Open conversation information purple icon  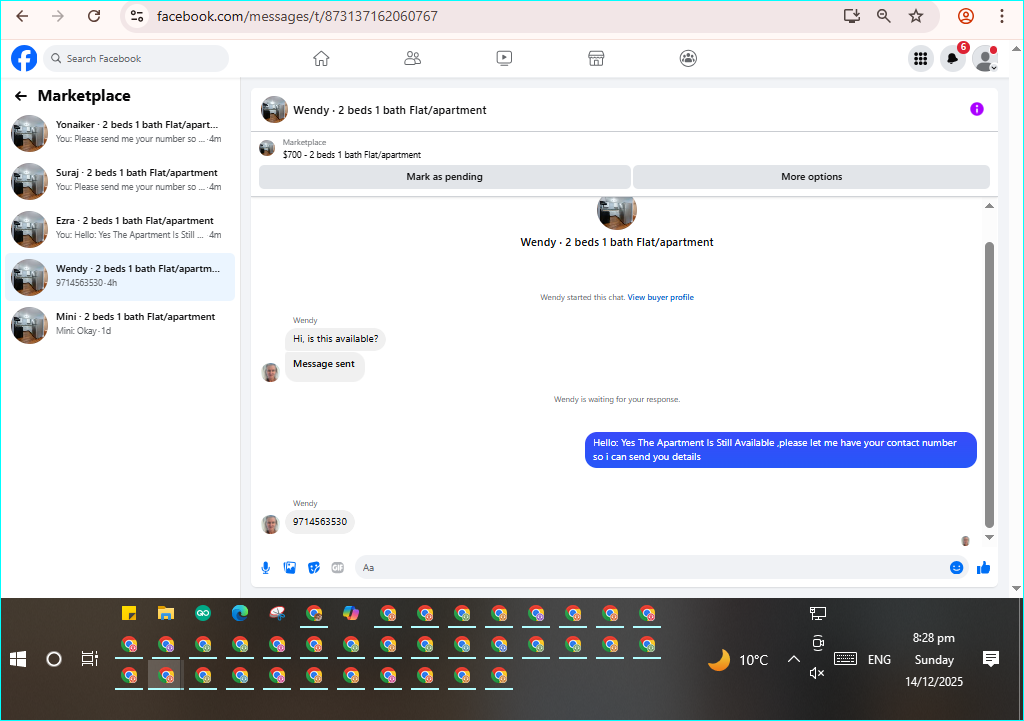click(976, 109)
